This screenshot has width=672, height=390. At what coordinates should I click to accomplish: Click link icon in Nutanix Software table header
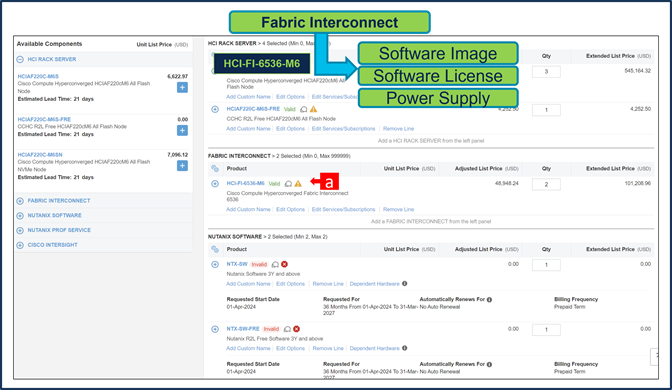coord(215,249)
